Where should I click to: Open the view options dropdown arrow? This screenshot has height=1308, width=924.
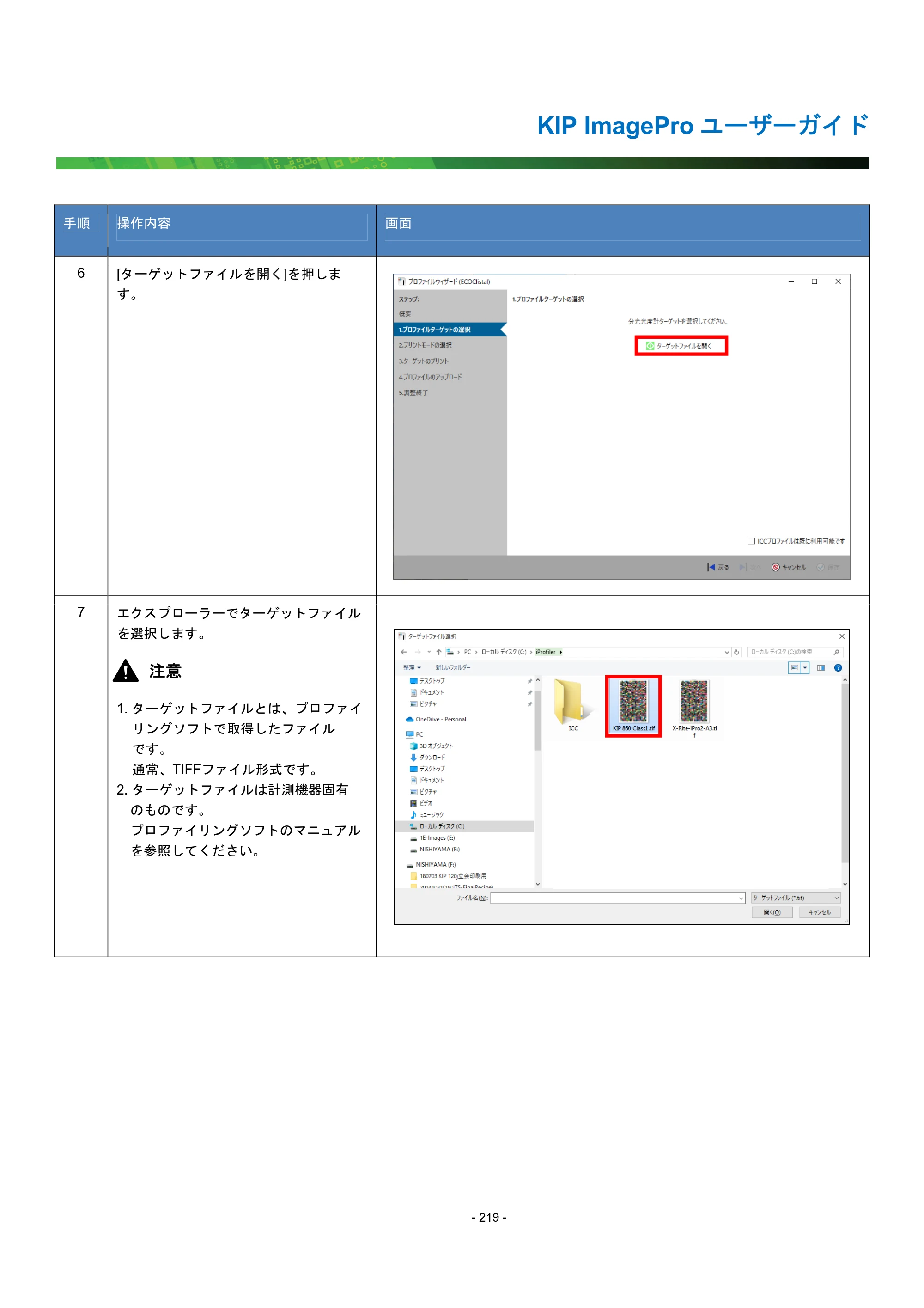tap(805, 668)
